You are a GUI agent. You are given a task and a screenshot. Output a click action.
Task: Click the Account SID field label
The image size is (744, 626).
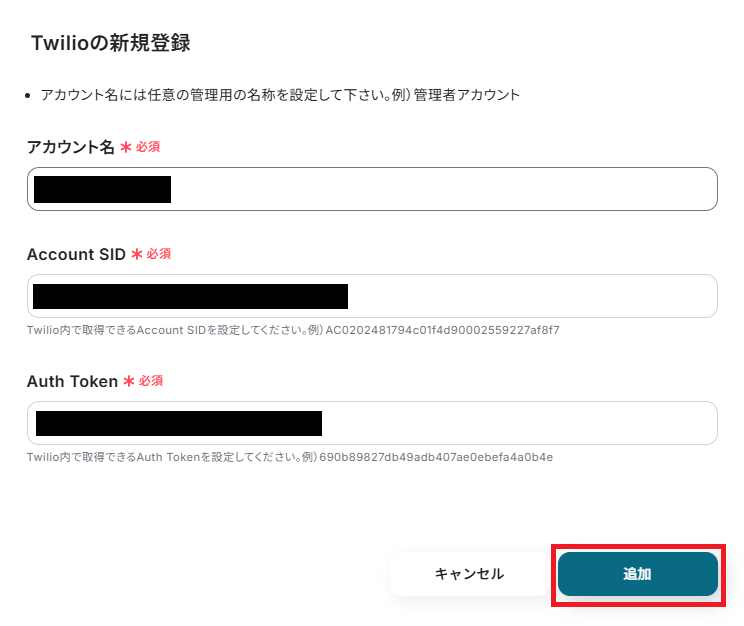point(76,254)
